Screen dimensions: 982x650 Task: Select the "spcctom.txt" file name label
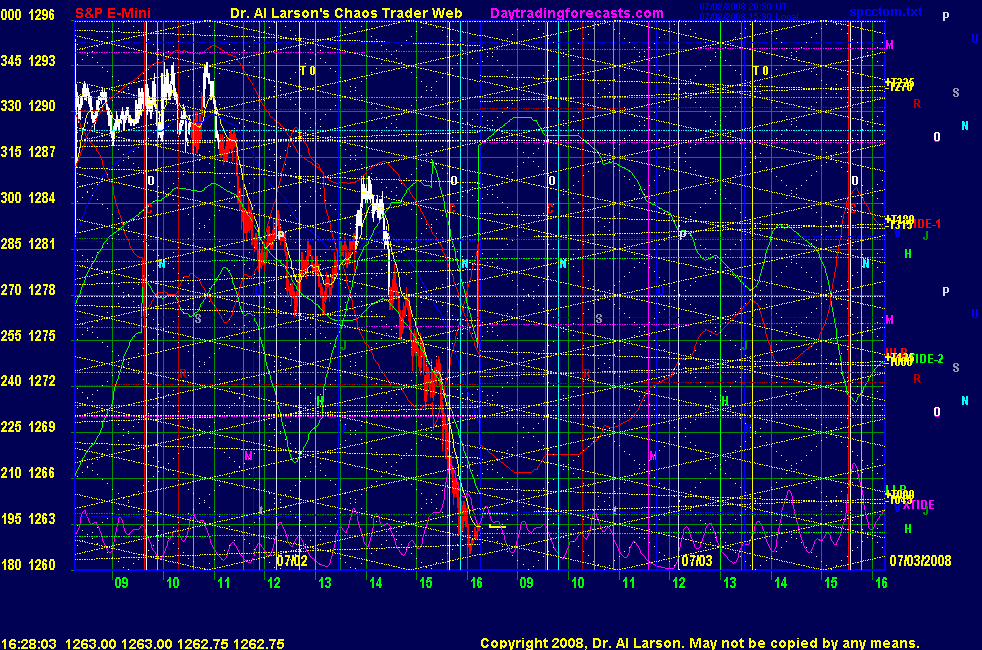click(886, 12)
